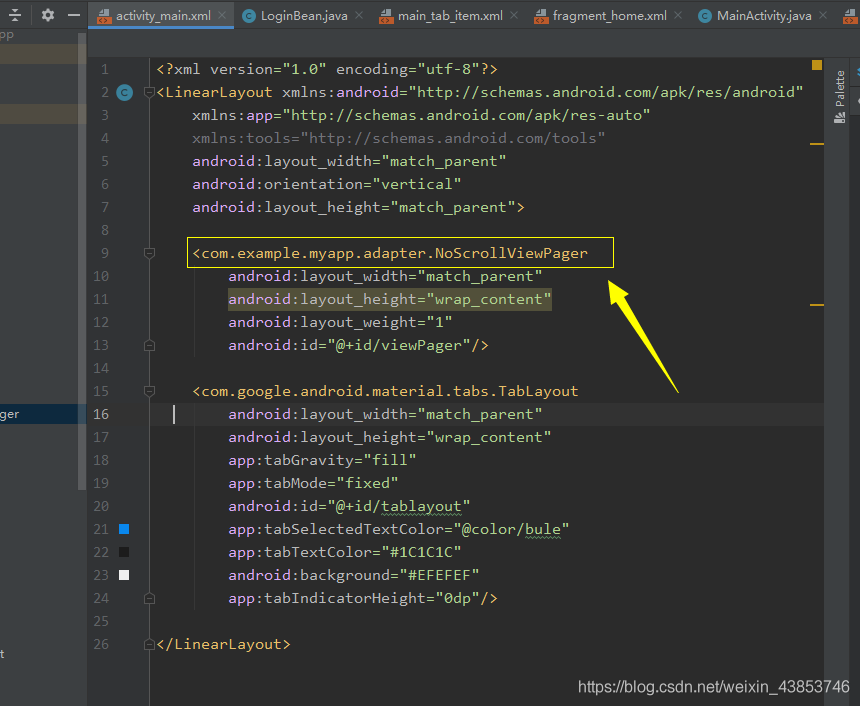Viewport: 860px width, 706px height.
Task: Click the project panel vertical scrollbar
Action: click(x=82, y=261)
